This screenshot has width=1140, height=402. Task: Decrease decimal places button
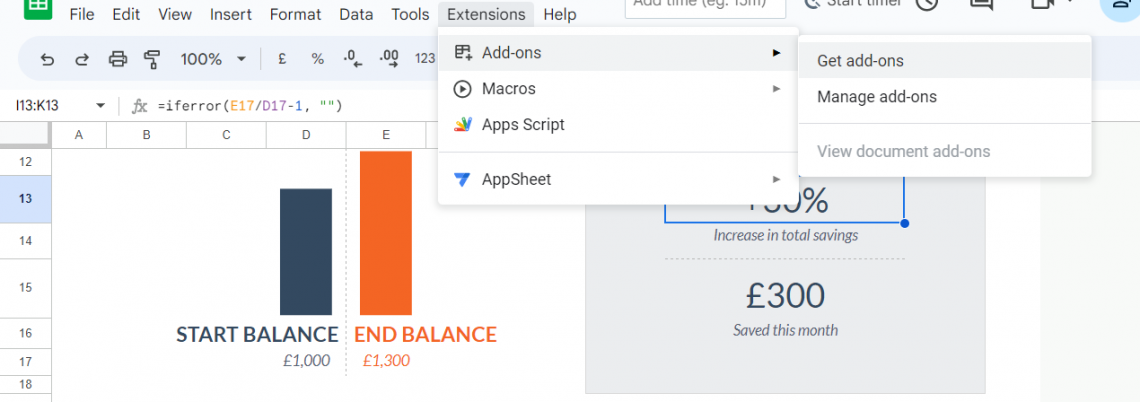(351, 59)
